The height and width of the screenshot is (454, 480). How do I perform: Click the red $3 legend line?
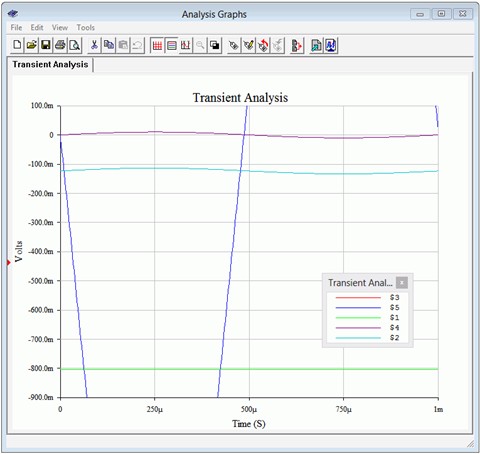coord(358,297)
